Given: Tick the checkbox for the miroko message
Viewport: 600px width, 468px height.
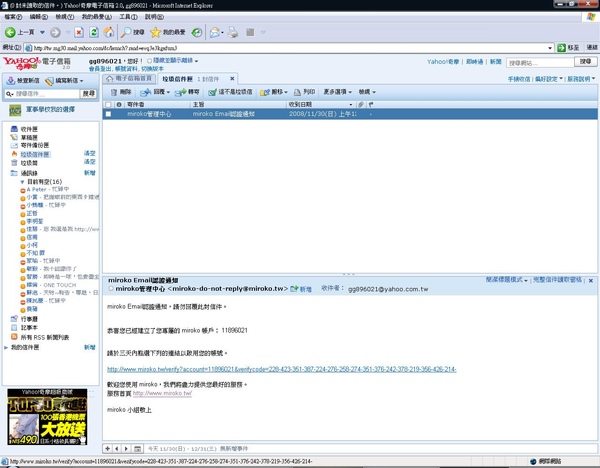Looking at the screenshot, I should click(109, 114).
